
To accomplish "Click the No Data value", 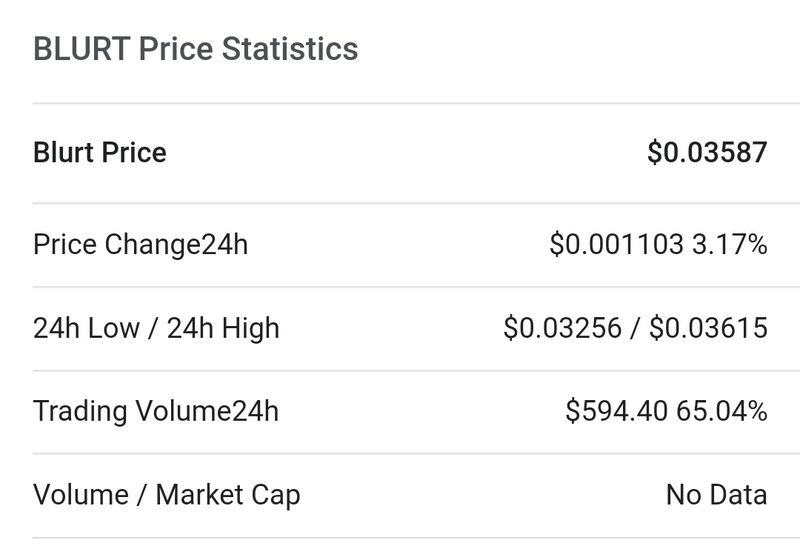I will 716,494.
